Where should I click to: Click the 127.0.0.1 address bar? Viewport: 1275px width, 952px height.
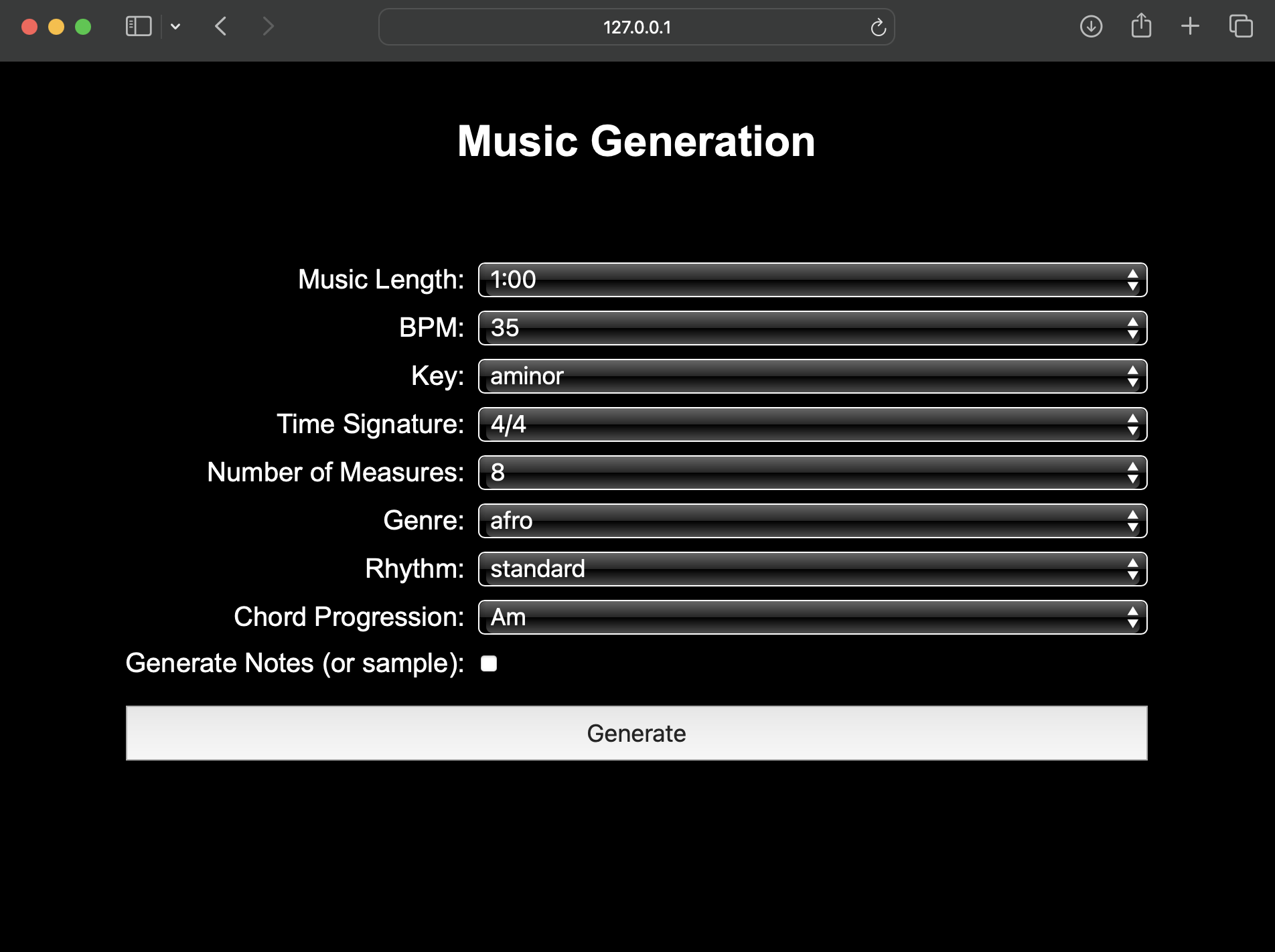pyautogui.click(x=636, y=27)
